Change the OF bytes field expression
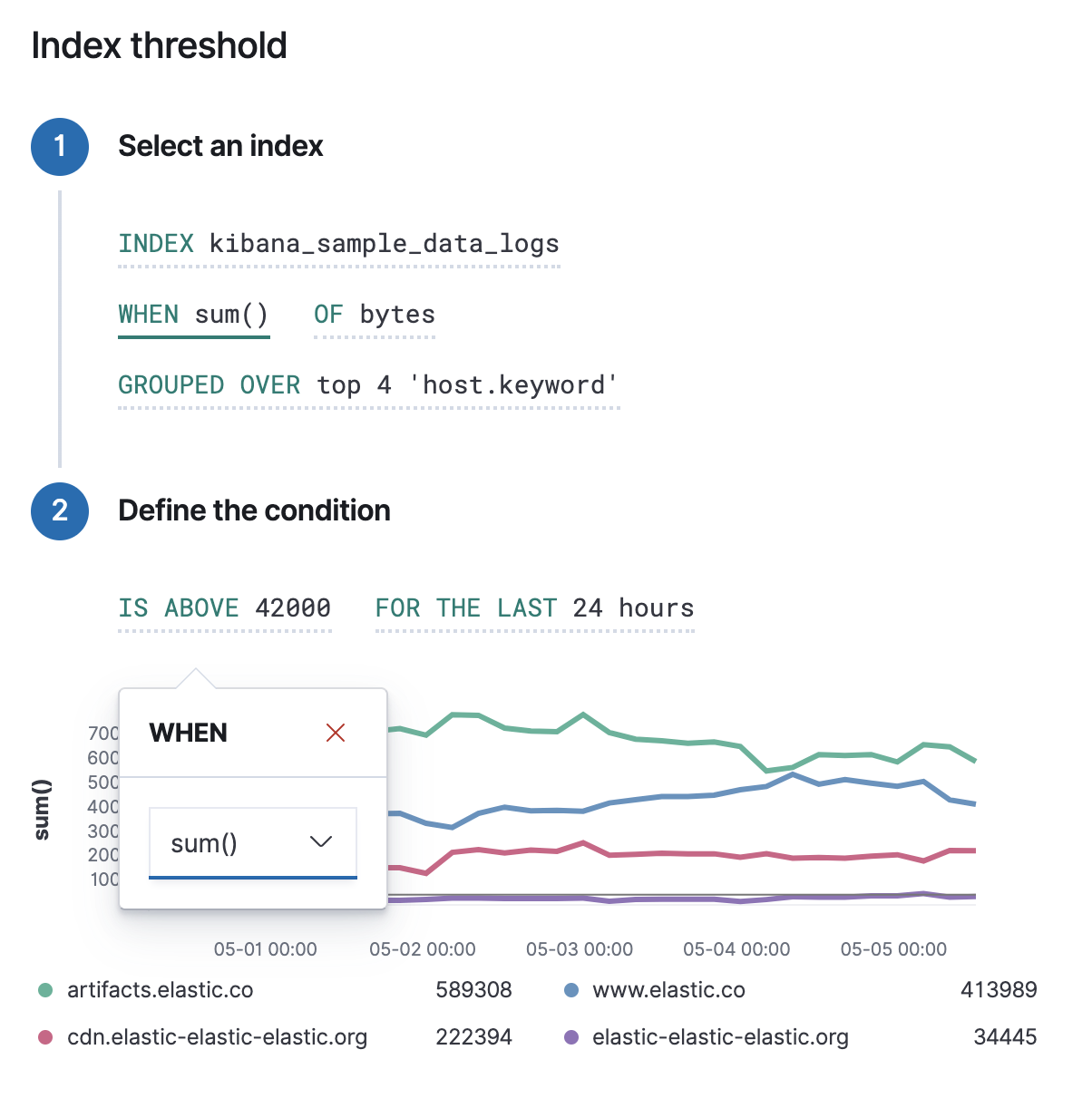 (374, 315)
